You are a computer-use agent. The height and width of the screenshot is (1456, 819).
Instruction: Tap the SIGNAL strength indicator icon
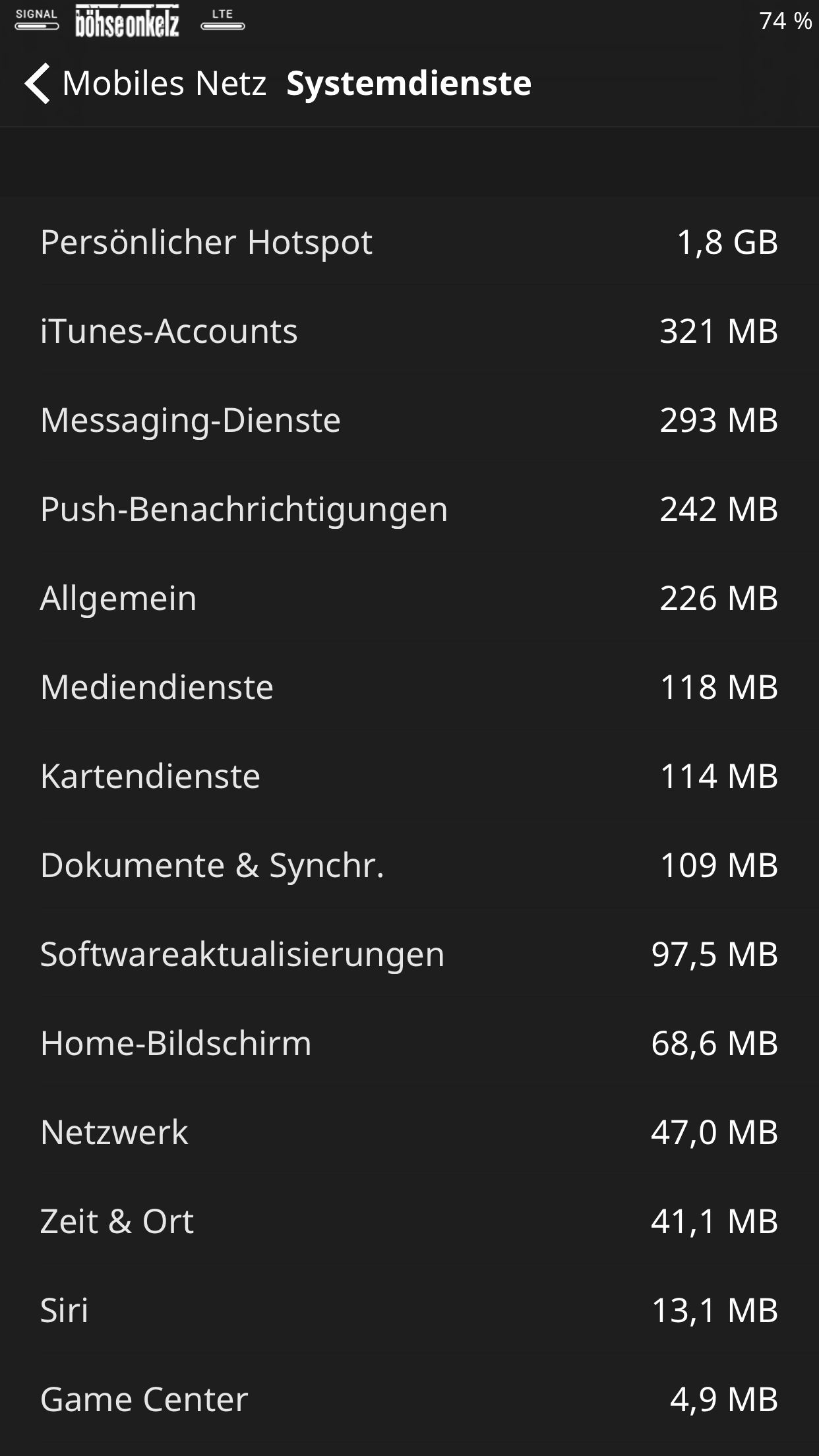click(x=36, y=20)
